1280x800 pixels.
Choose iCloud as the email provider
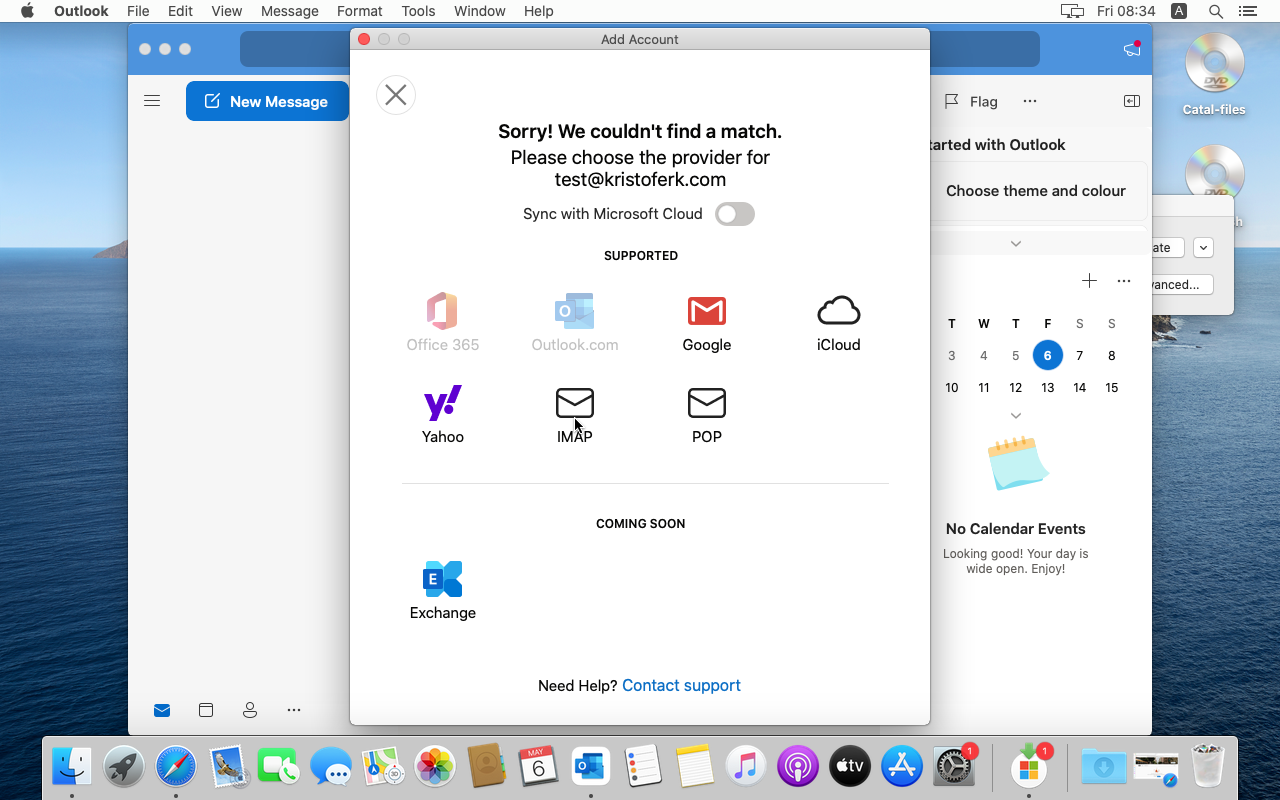click(838, 312)
